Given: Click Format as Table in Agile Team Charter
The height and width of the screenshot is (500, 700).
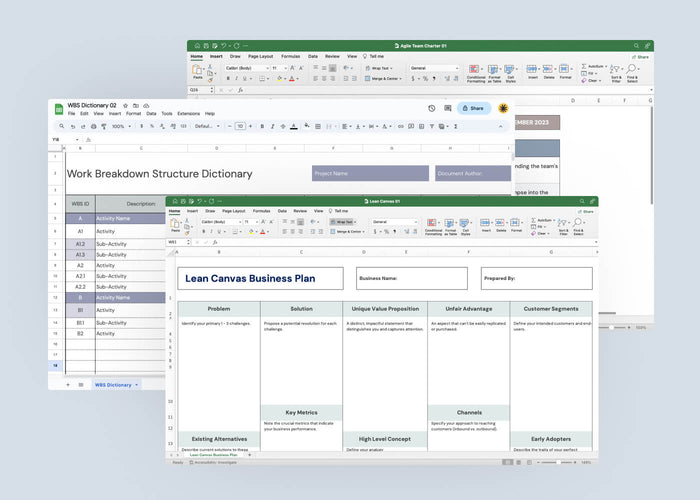Looking at the screenshot, I should (x=494, y=72).
